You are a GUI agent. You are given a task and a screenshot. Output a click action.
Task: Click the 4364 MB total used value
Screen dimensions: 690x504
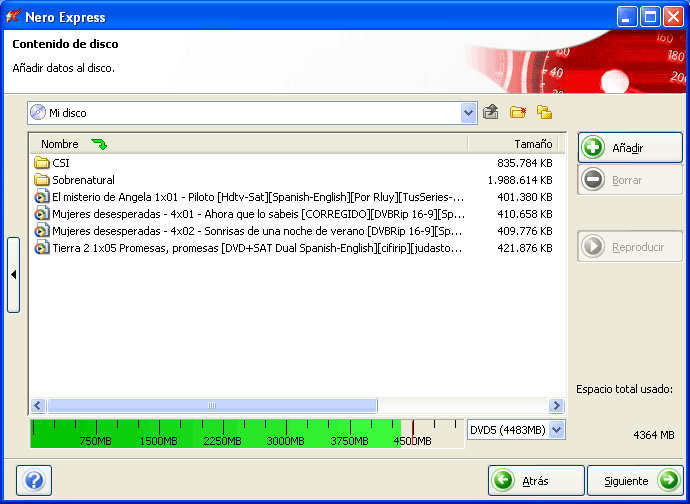tap(653, 435)
